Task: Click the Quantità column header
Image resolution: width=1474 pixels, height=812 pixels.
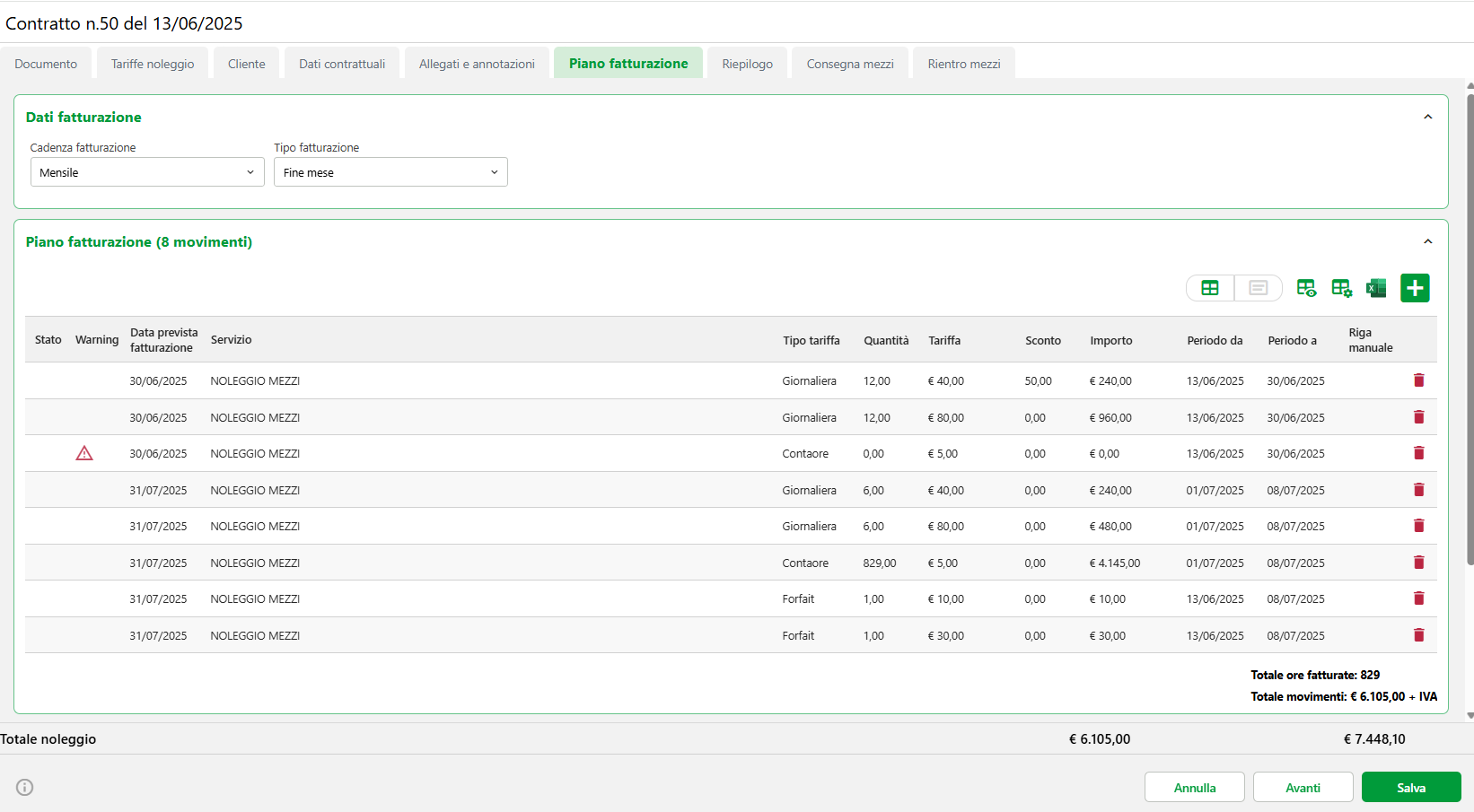Action: pyautogui.click(x=886, y=341)
